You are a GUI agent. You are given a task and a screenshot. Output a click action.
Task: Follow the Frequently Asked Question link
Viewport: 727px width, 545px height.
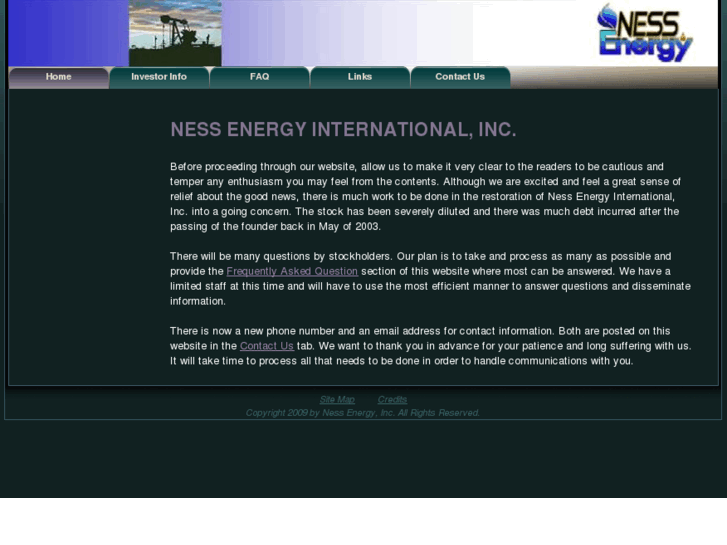pos(292,271)
